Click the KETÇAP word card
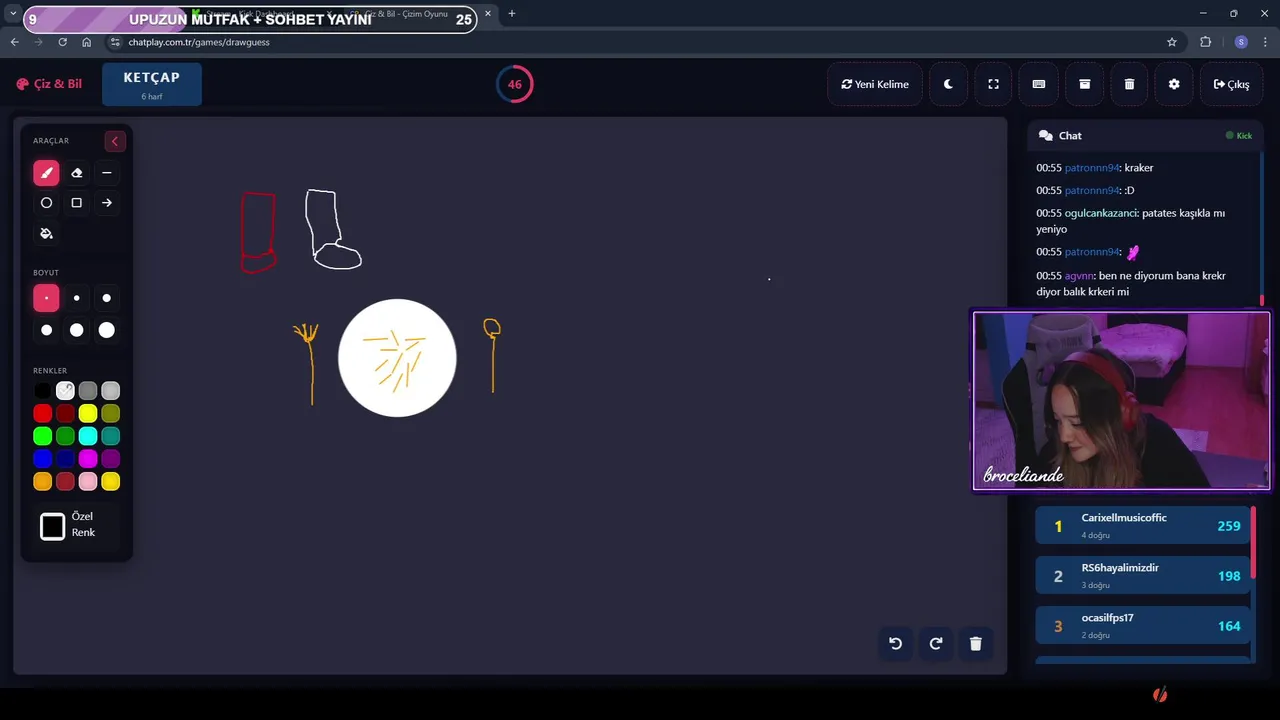This screenshot has width=1280, height=720. (x=152, y=84)
